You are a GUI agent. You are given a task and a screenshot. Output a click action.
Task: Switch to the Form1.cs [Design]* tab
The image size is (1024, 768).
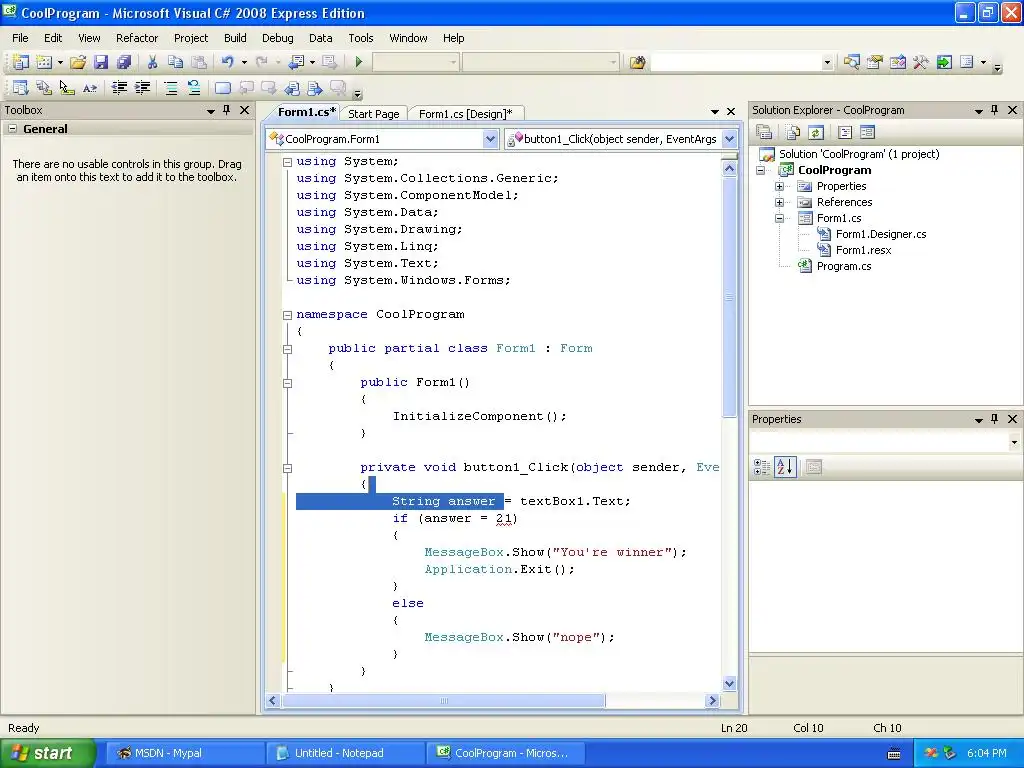coord(466,114)
